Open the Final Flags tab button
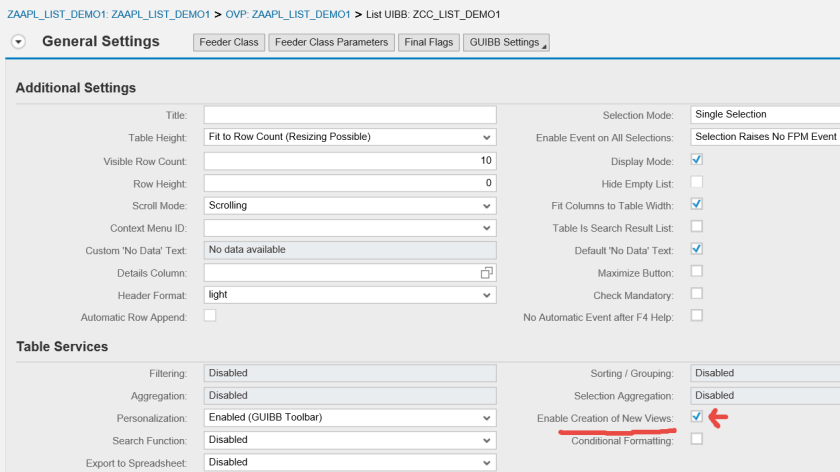Image resolution: width=840 pixels, height=472 pixels. pos(428,43)
